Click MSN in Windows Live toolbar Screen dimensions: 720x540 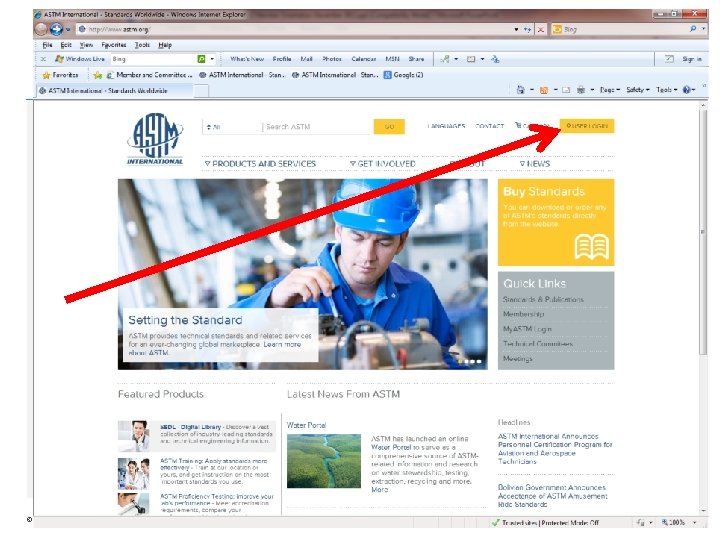392,59
